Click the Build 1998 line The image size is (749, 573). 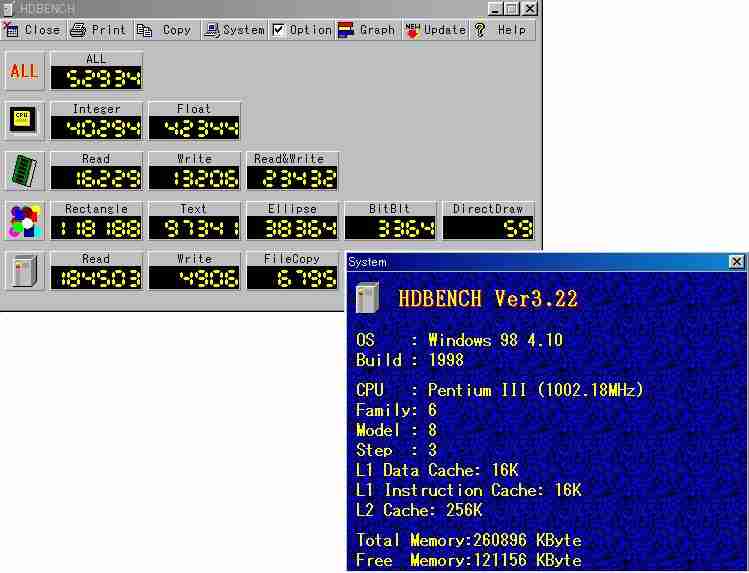pos(410,360)
